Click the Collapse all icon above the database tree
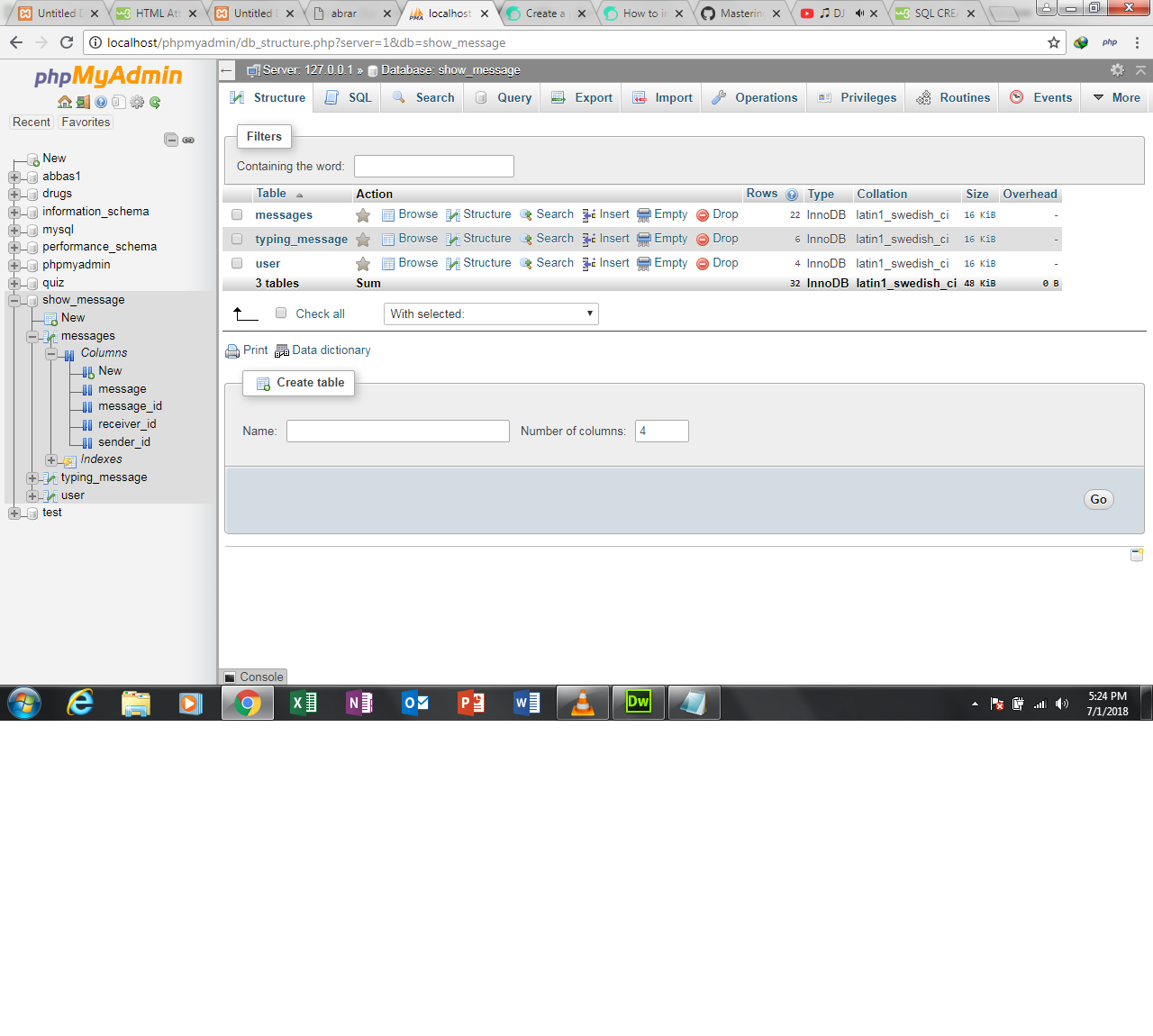 tap(170, 140)
